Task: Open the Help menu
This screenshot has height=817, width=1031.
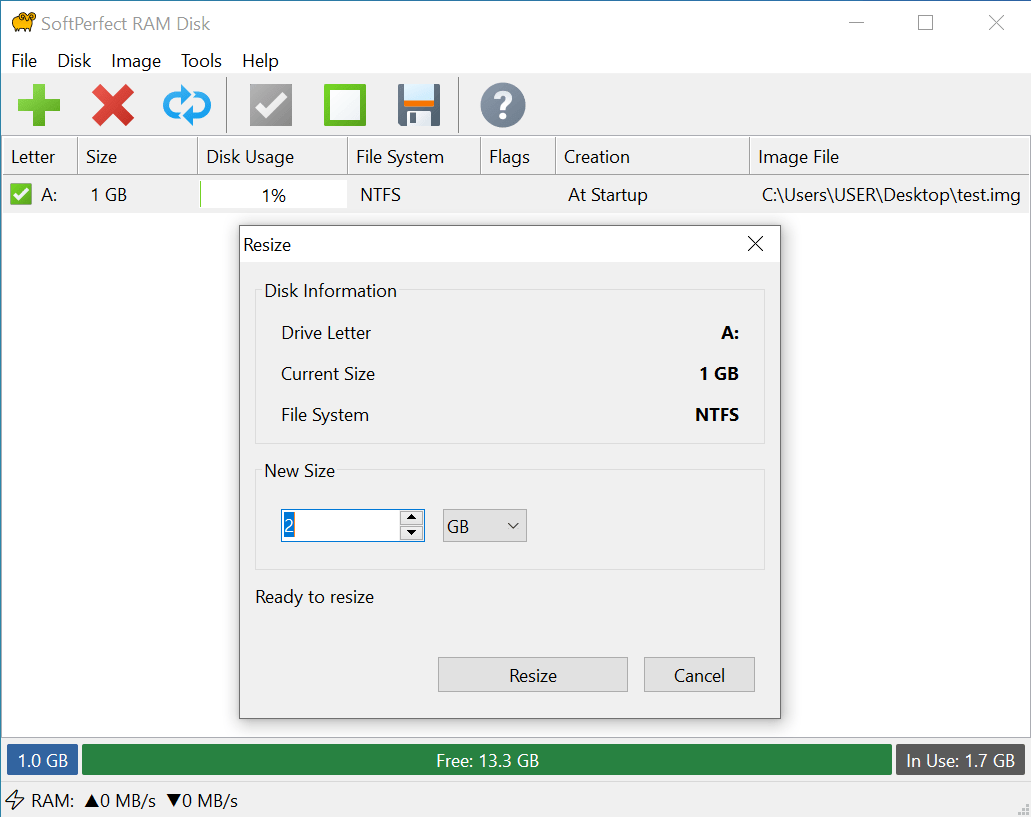Action: point(260,61)
